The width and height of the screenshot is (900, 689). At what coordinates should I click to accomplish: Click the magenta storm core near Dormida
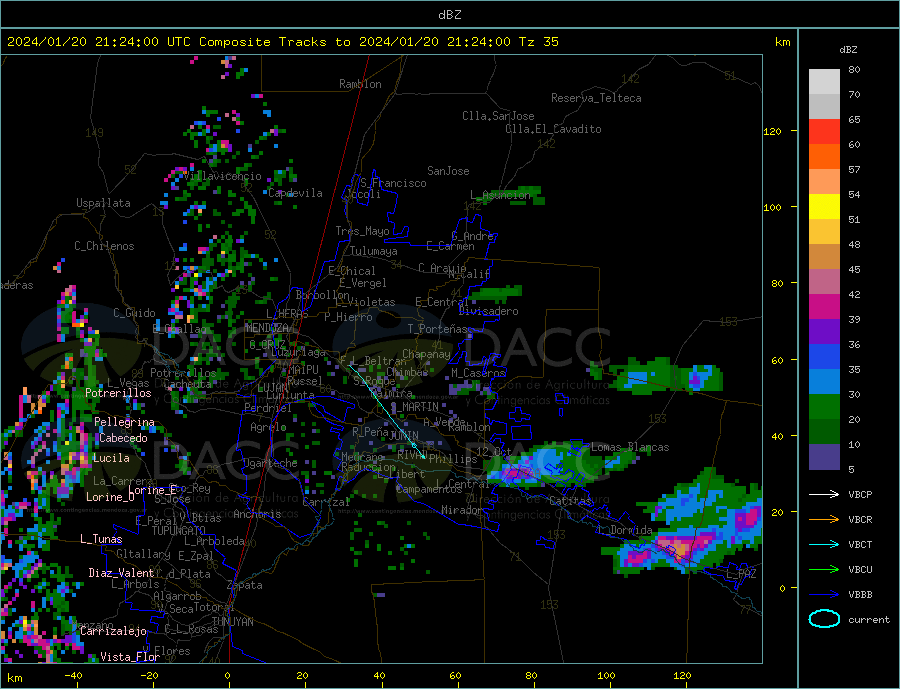pyautogui.click(x=679, y=547)
